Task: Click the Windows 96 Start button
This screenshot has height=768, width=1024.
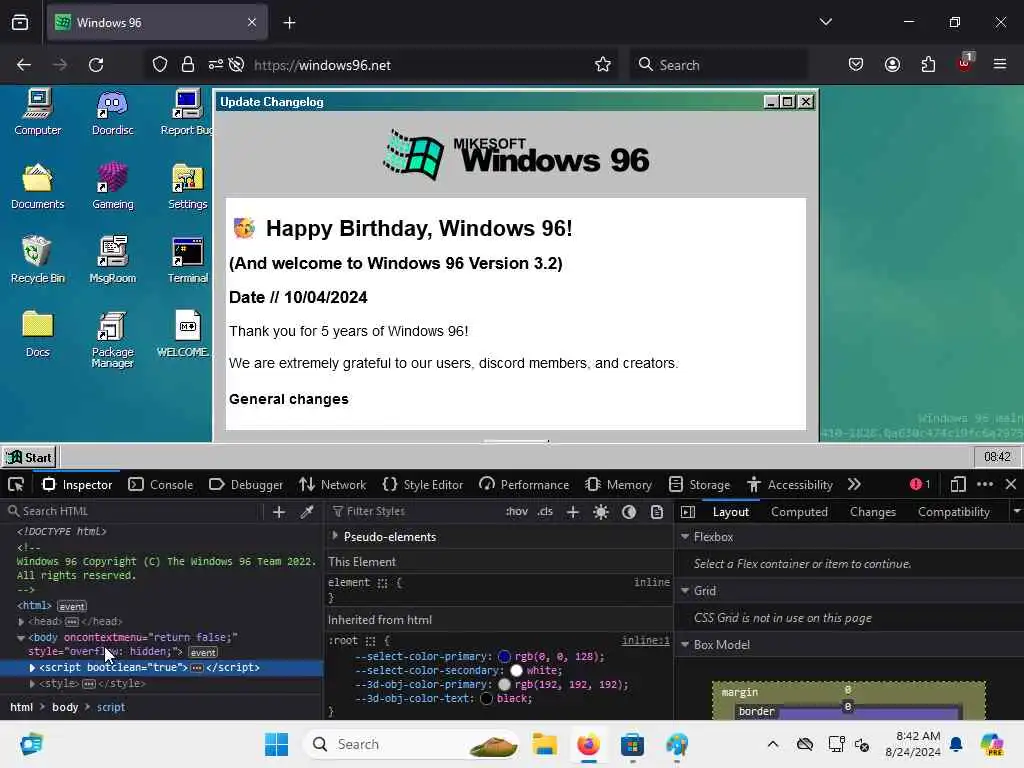Action: point(29,457)
